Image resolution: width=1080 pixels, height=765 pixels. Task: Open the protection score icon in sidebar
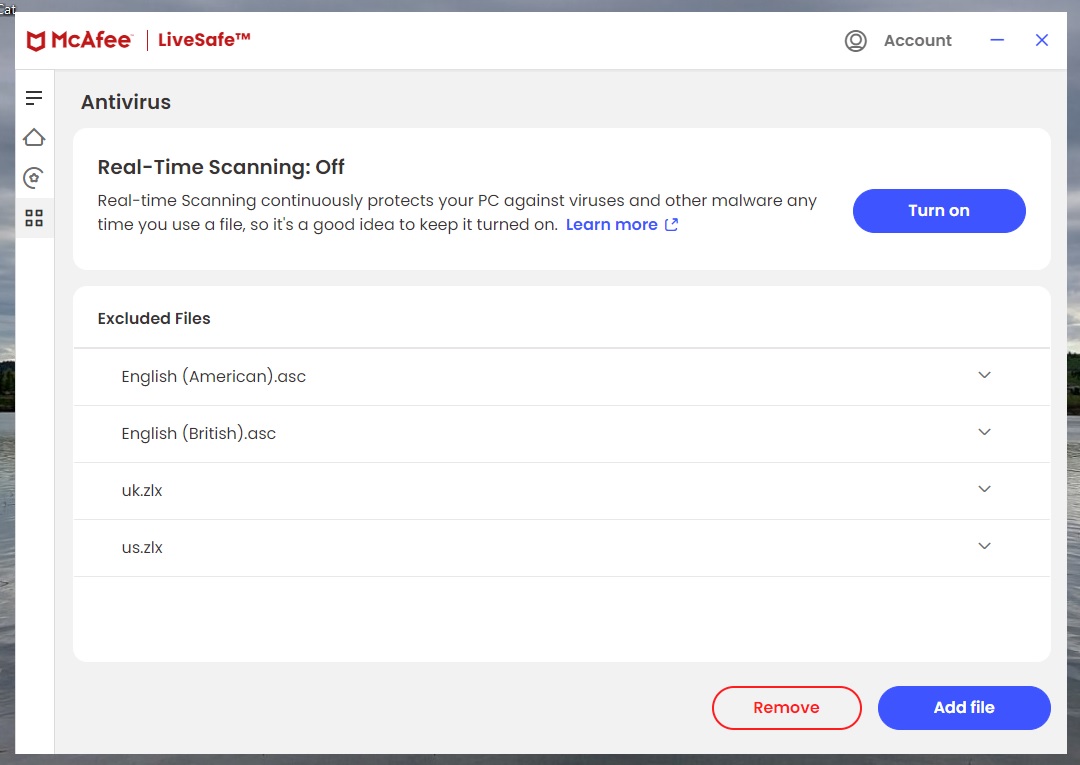[34, 178]
